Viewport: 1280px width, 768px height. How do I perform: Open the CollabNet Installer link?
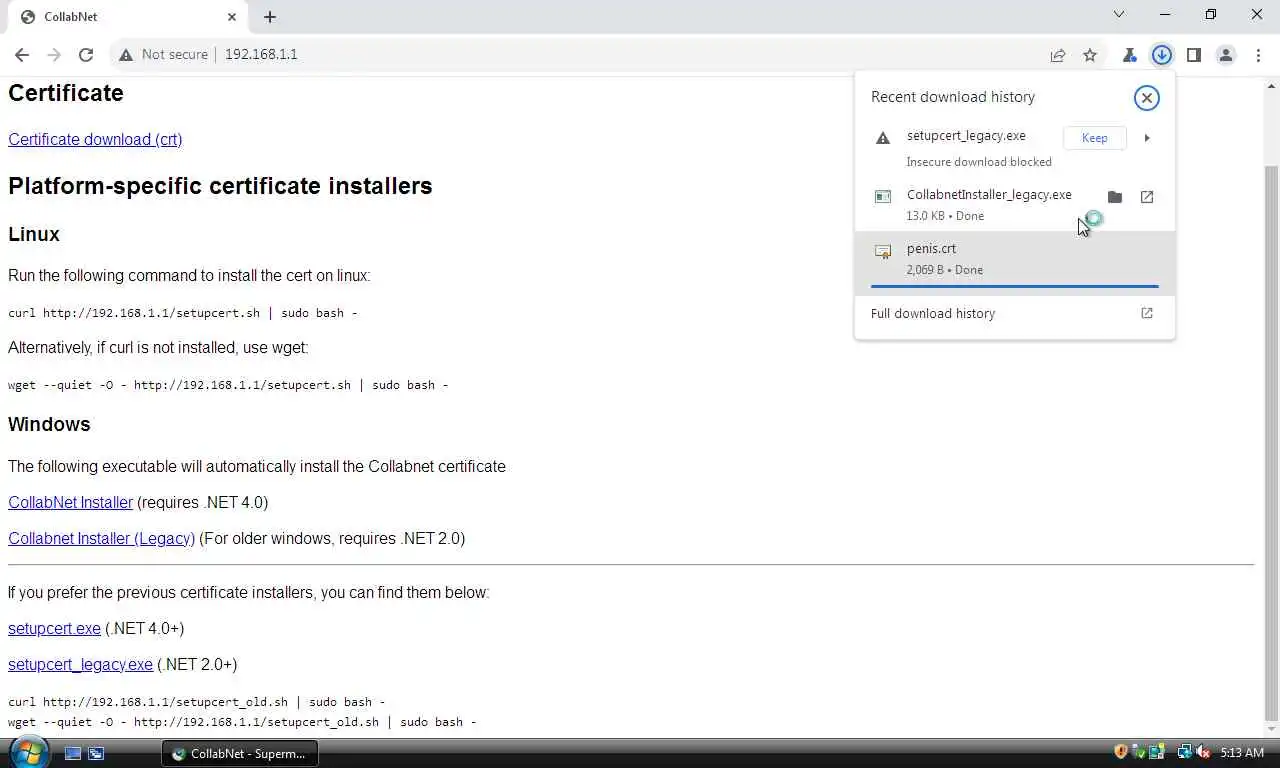point(70,502)
